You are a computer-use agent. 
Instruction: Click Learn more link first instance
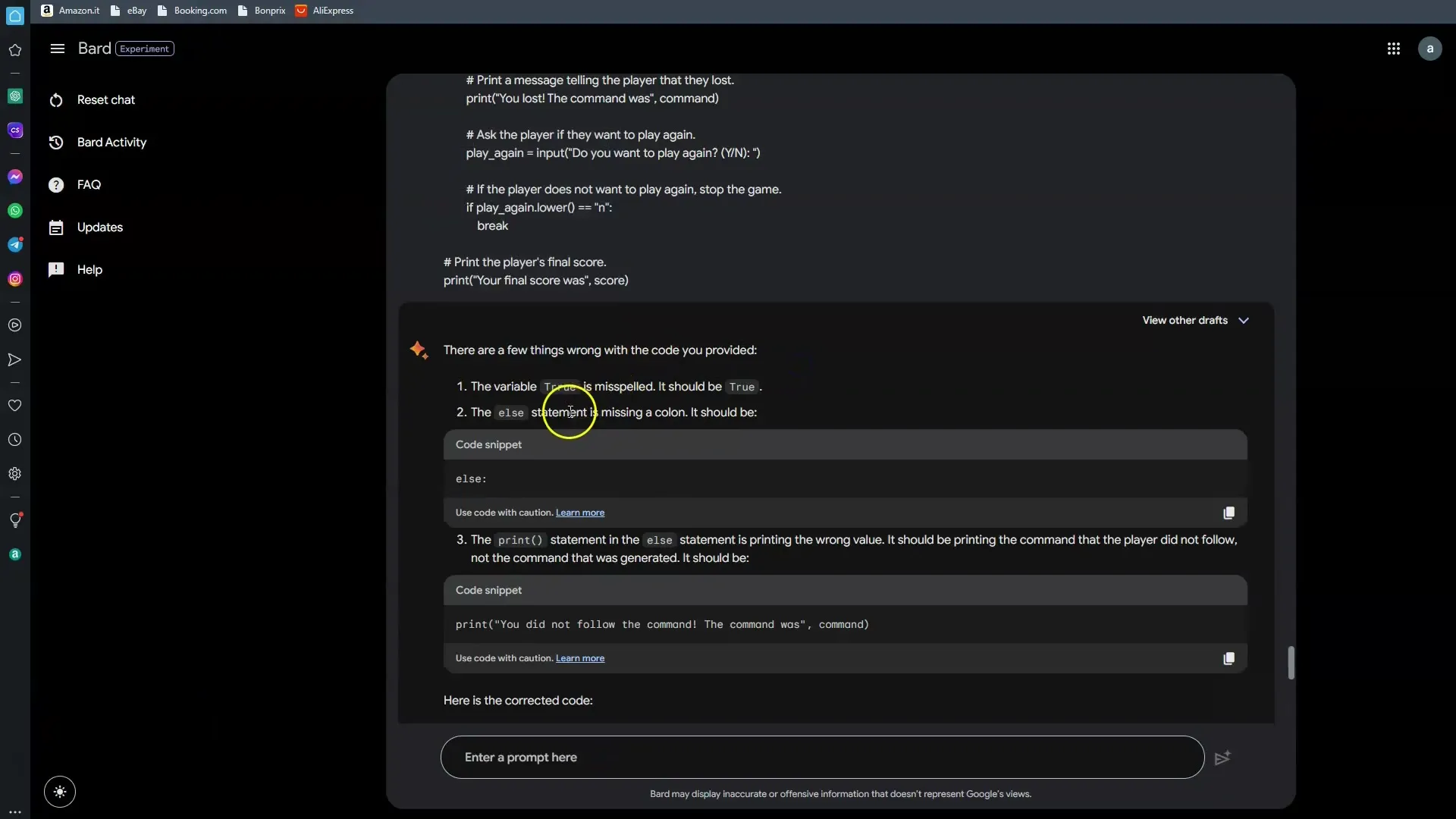point(580,512)
